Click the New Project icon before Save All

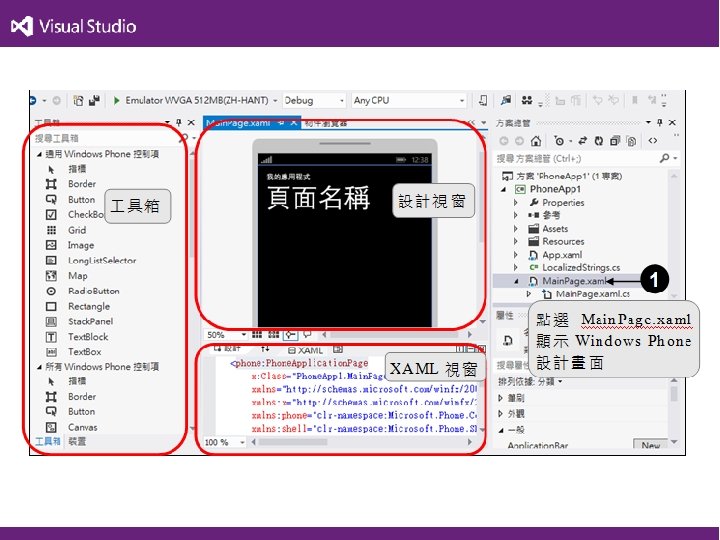click(x=79, y=100)
